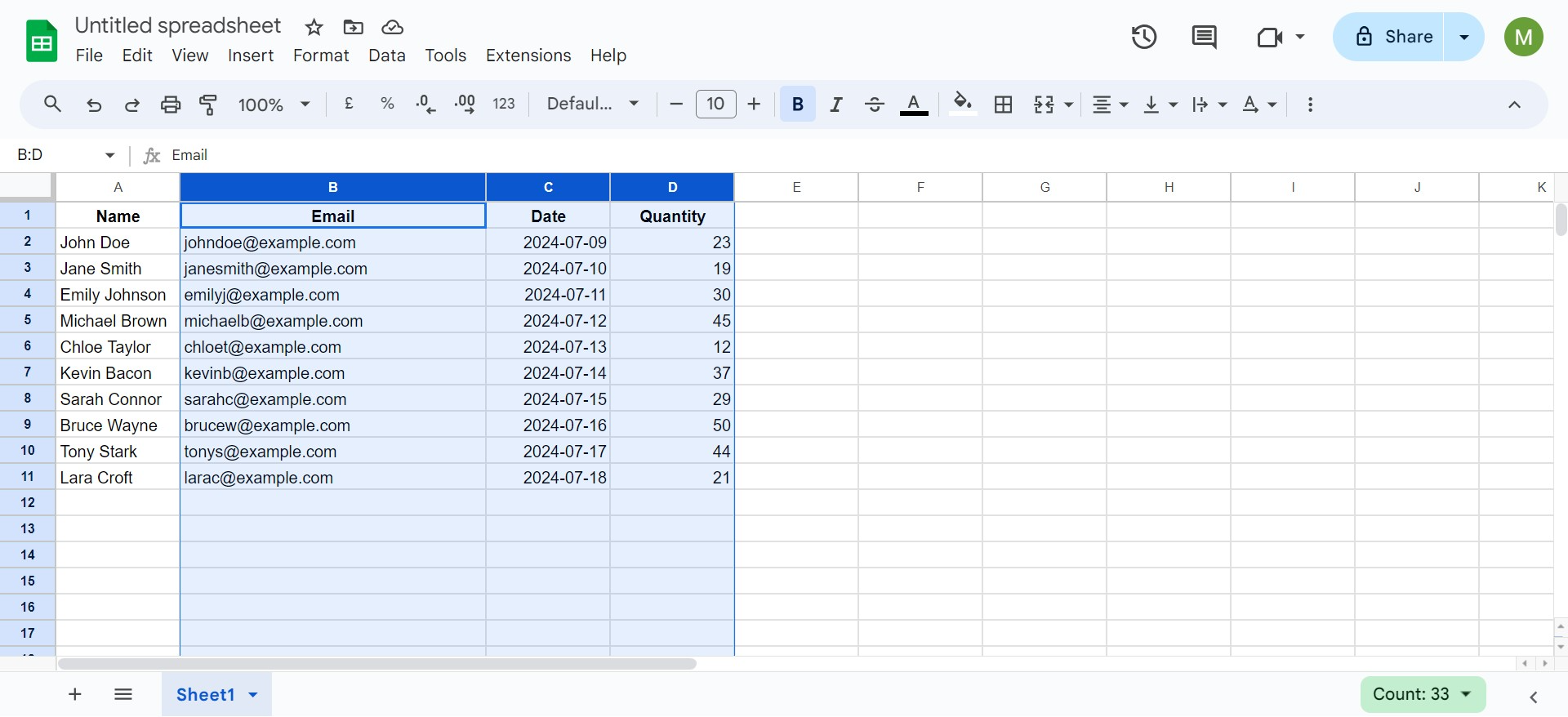Screen dimensions: 1568x717
Task: Open more toolbar options (three dots)
Action: 1310,105
